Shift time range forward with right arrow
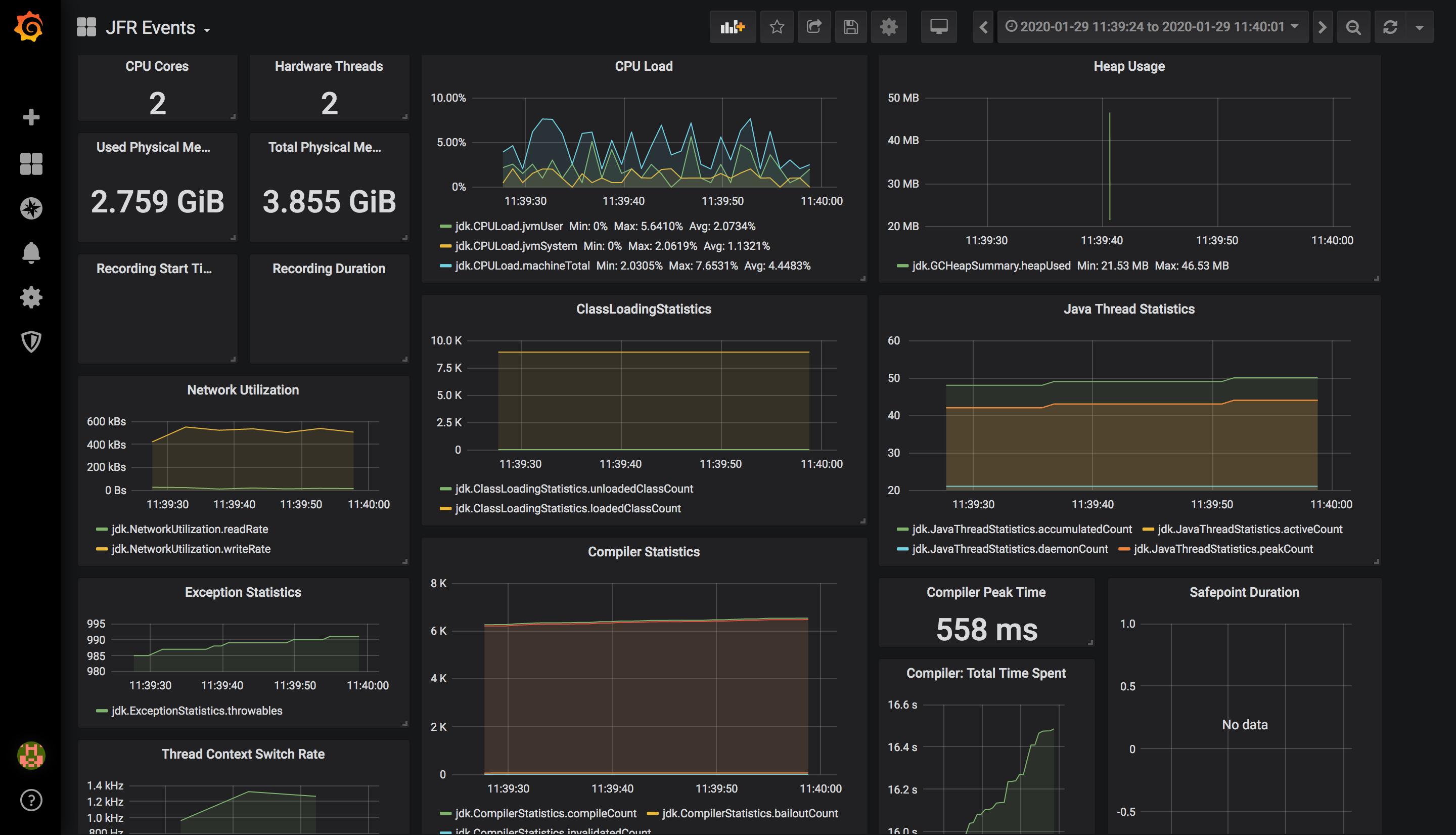Image resolution: width=1456 pixels, height=835 pixels. tap(1323, 27)
